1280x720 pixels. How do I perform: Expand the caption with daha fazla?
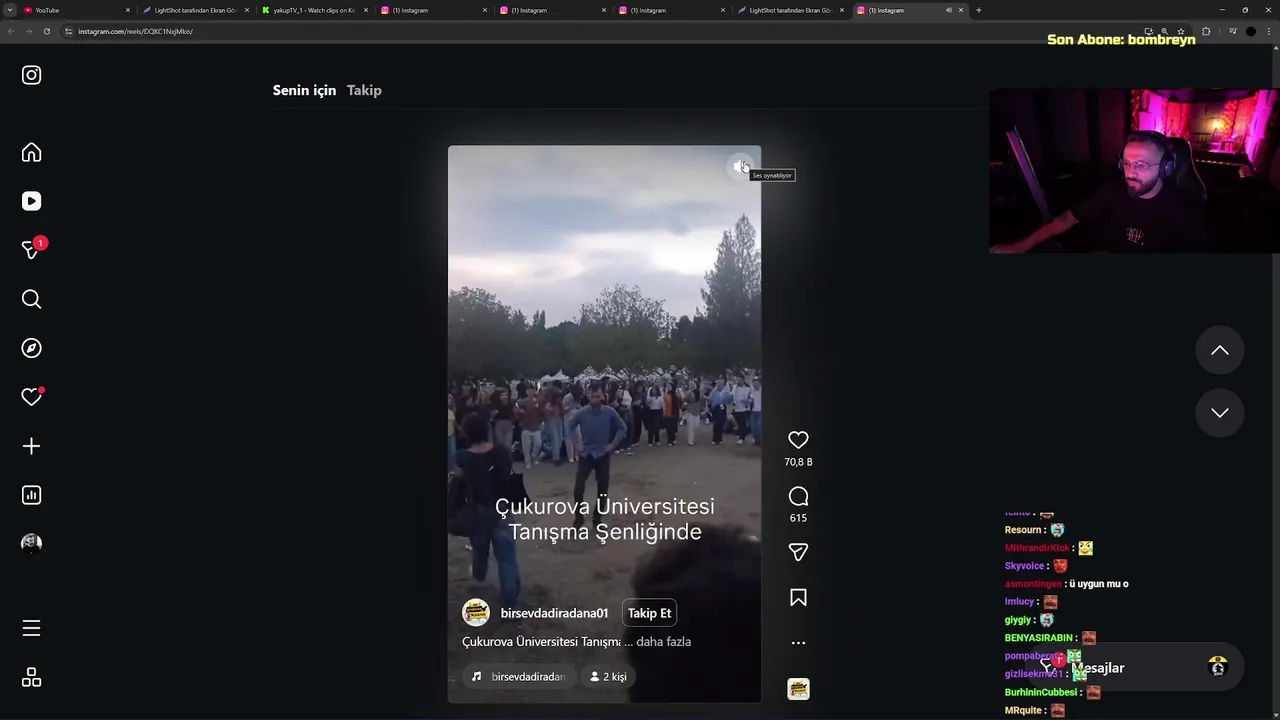[x=663, y=642]
